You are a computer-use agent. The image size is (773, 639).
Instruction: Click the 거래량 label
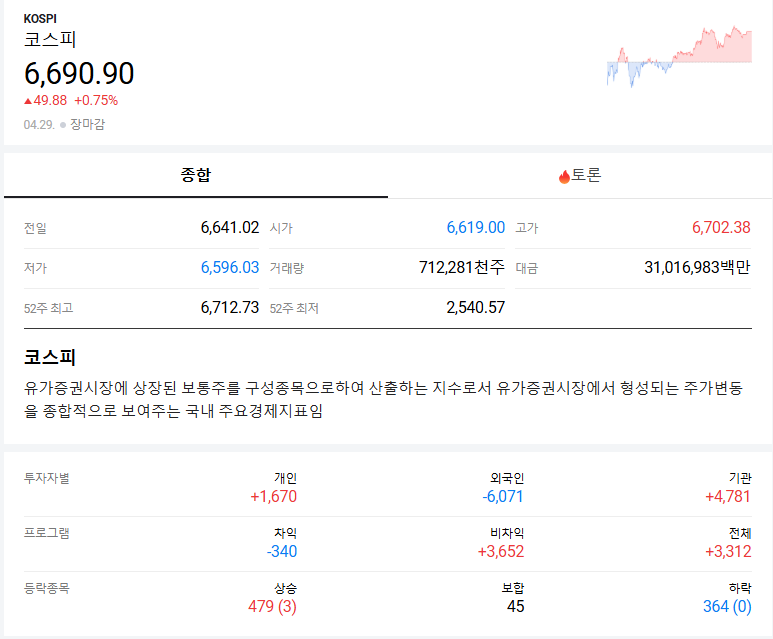coord(287,268)
